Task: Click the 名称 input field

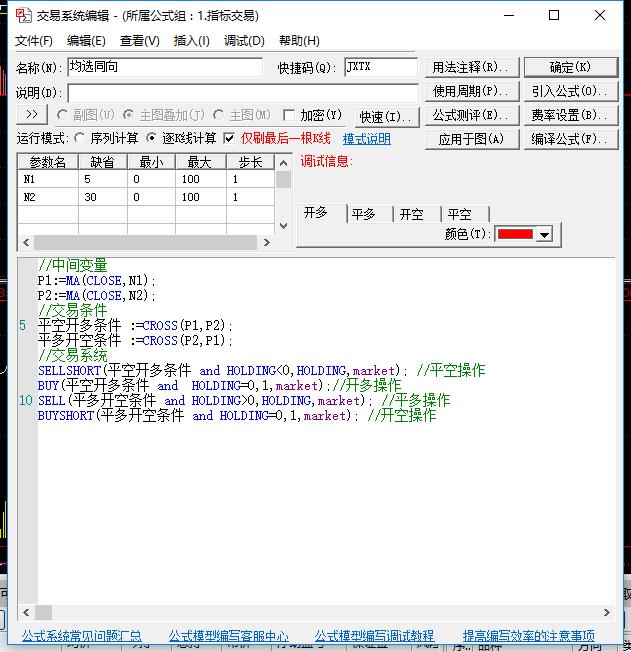Action: (165, 67)
